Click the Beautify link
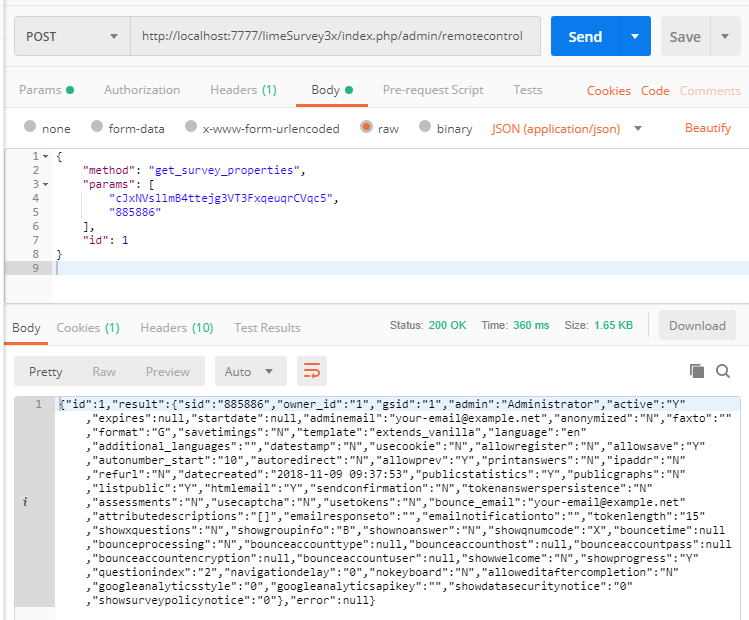The width and height of the screenshot is (749, 620). coord(707,128)
